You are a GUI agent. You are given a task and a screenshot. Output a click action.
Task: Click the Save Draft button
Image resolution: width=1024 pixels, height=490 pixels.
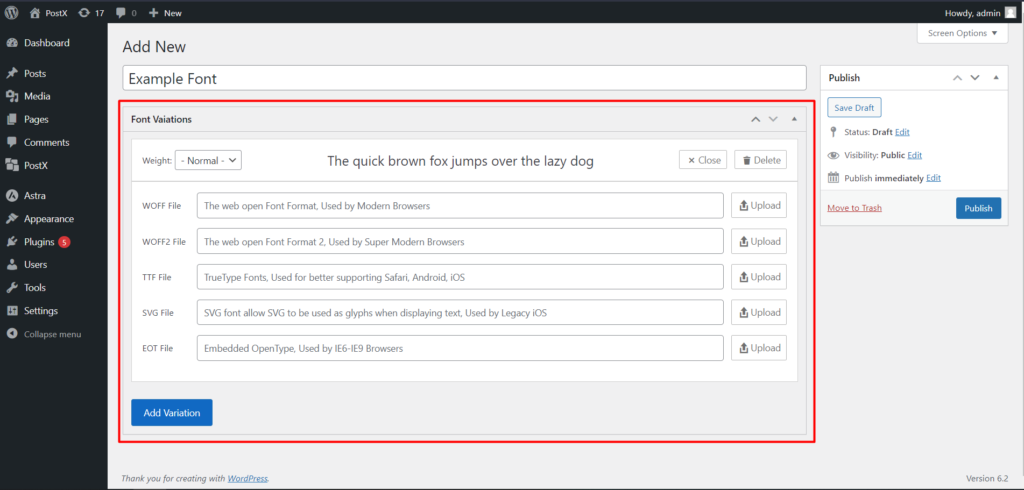pyautogui.click(x=854, y=108)
